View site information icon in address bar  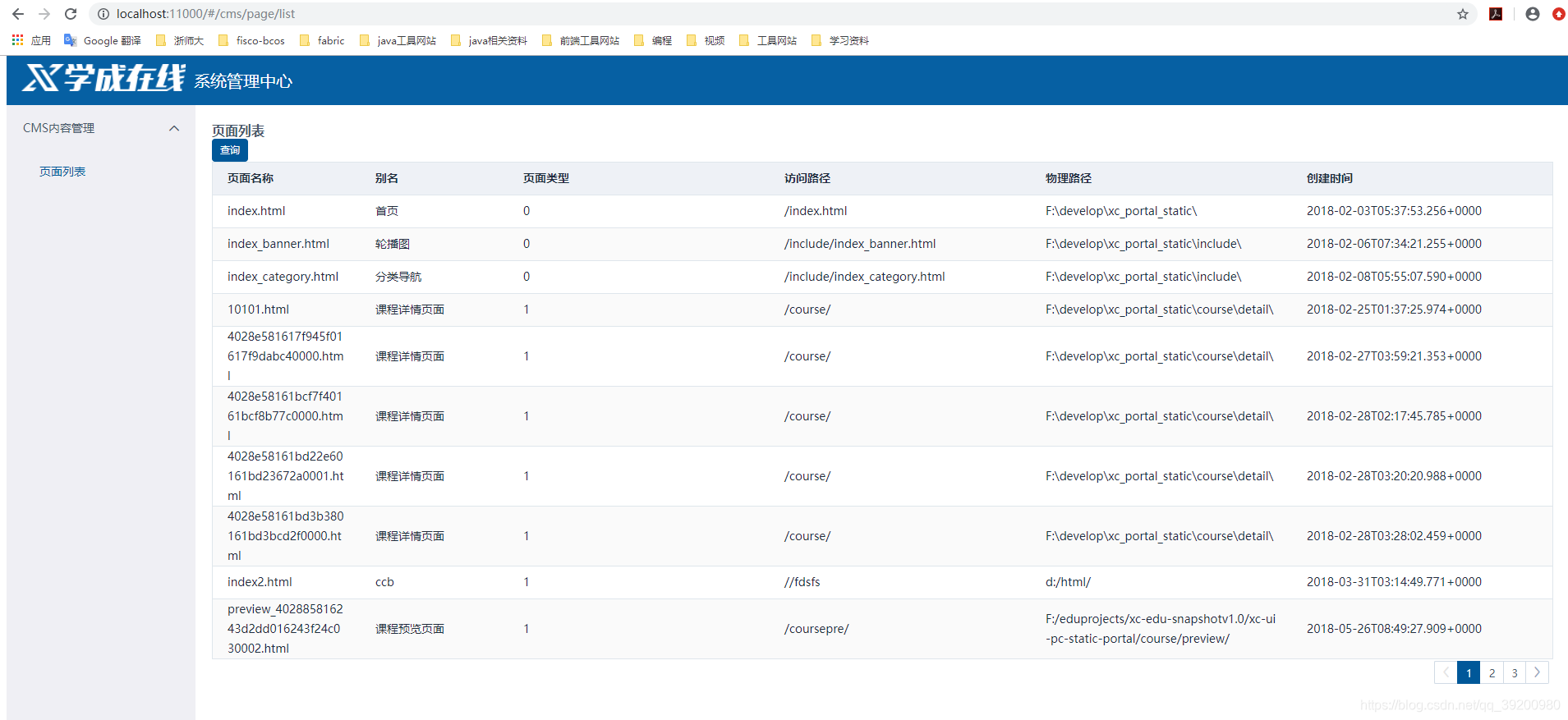(103, 14)
